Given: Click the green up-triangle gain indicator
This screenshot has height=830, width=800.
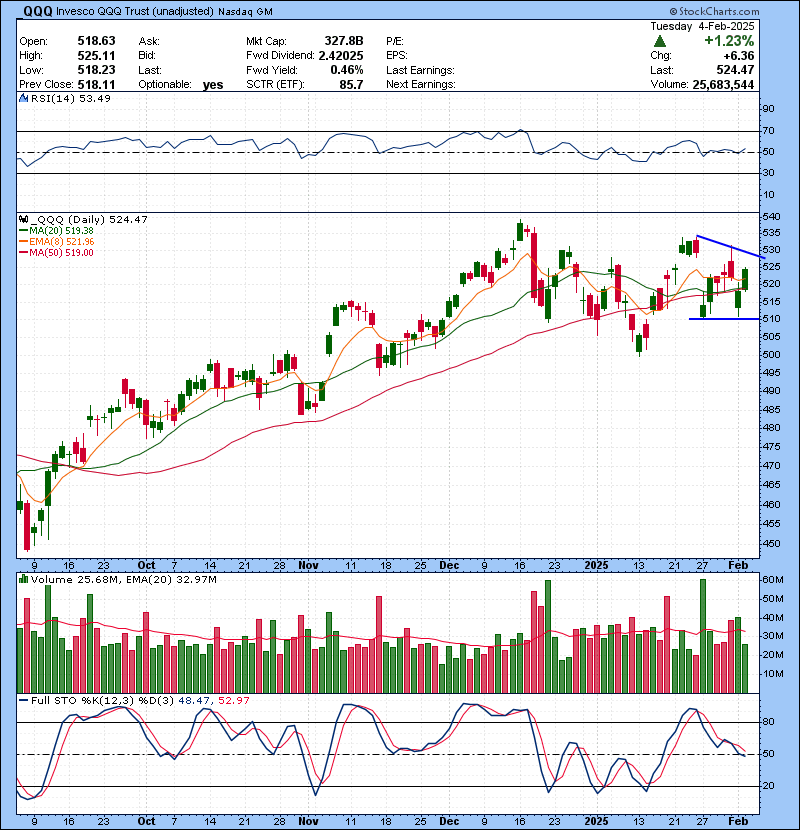Looking at the screenshot, I should 660,41.
